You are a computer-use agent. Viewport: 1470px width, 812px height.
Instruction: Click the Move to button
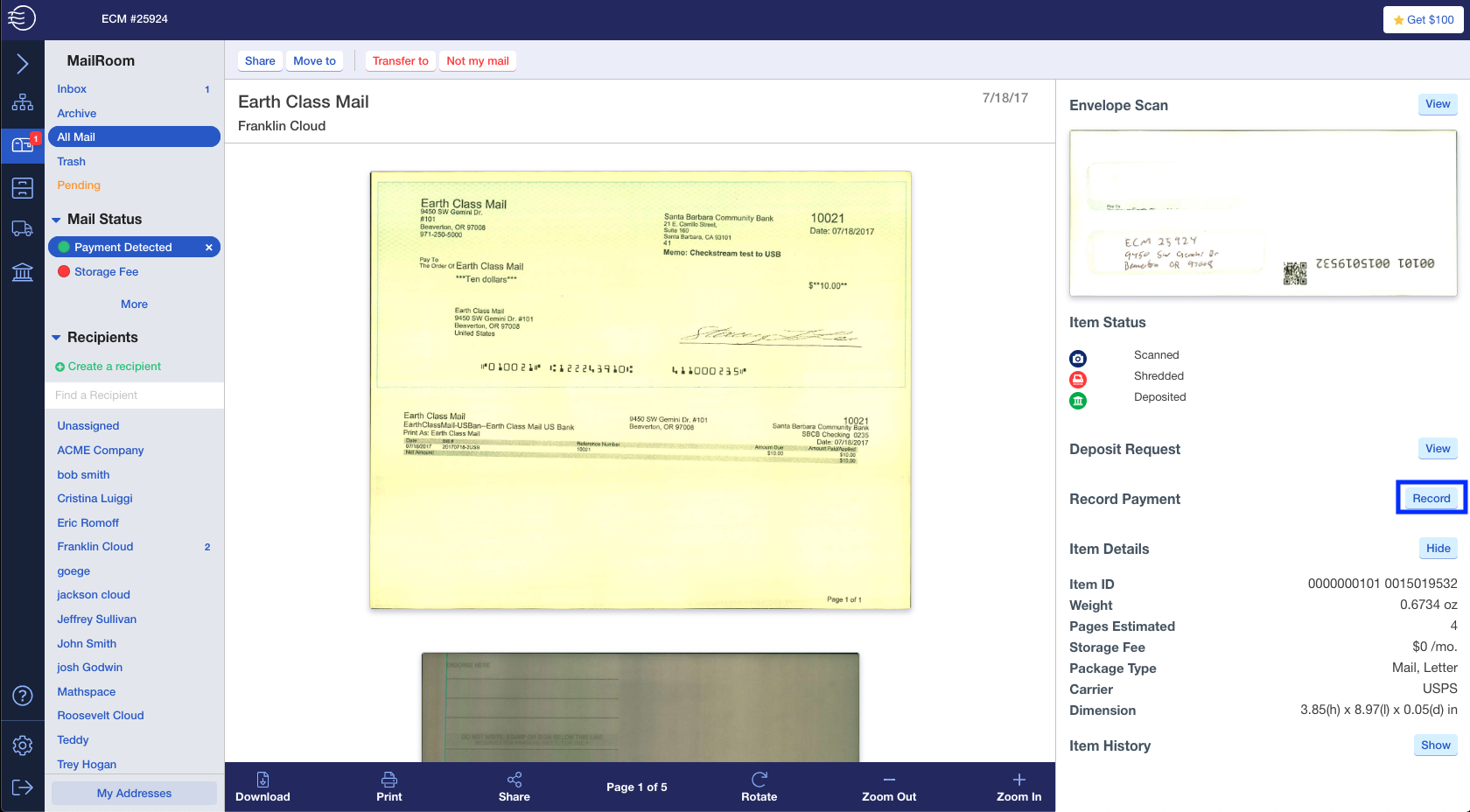click(x=314, y=61)
